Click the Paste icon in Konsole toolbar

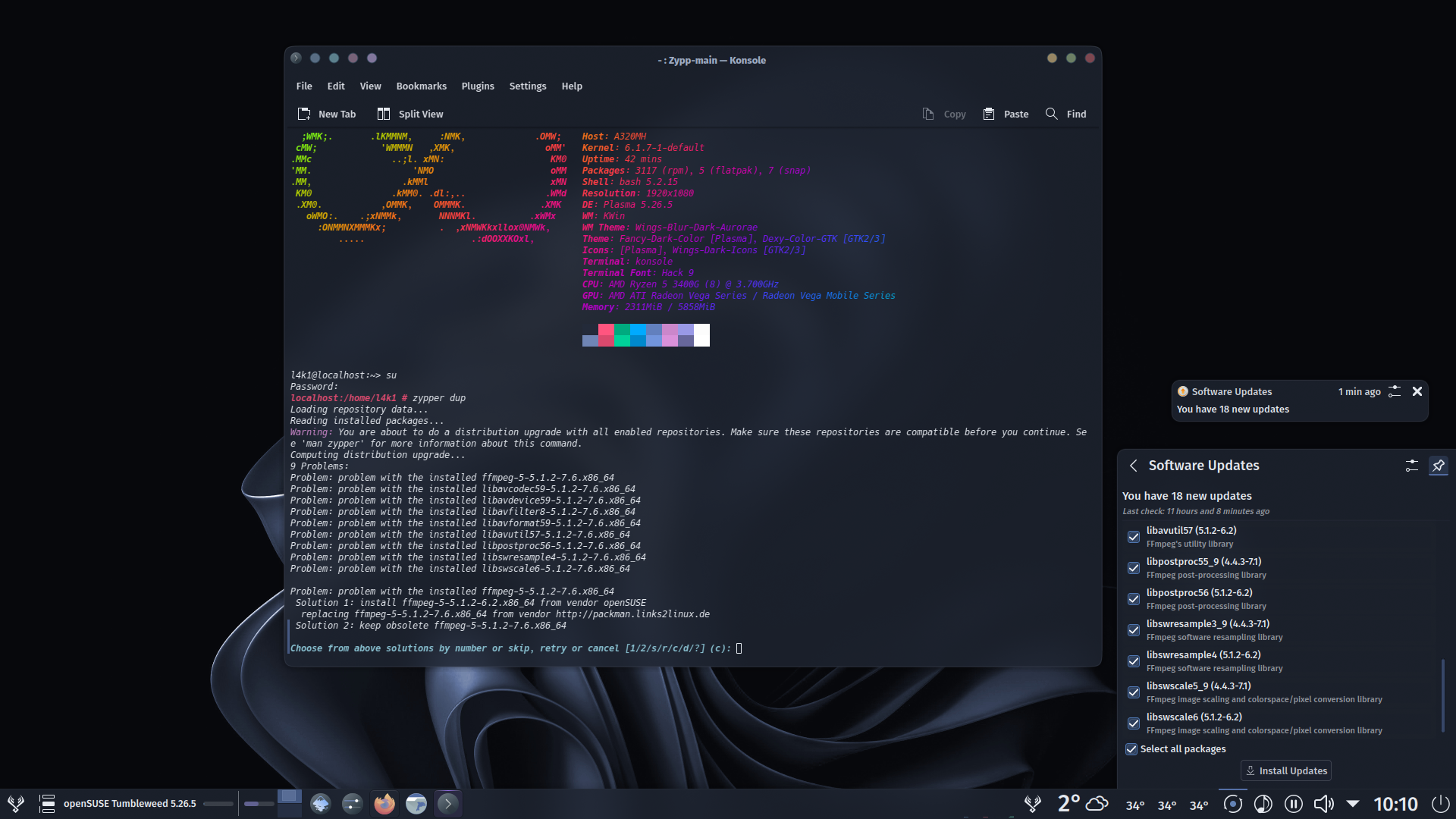point(987,113)
